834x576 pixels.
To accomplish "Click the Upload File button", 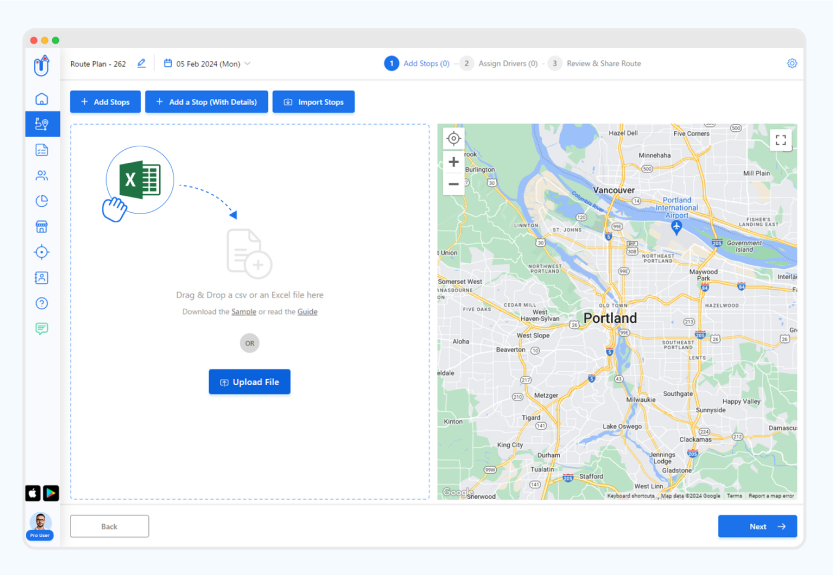I will coord(249,382).
